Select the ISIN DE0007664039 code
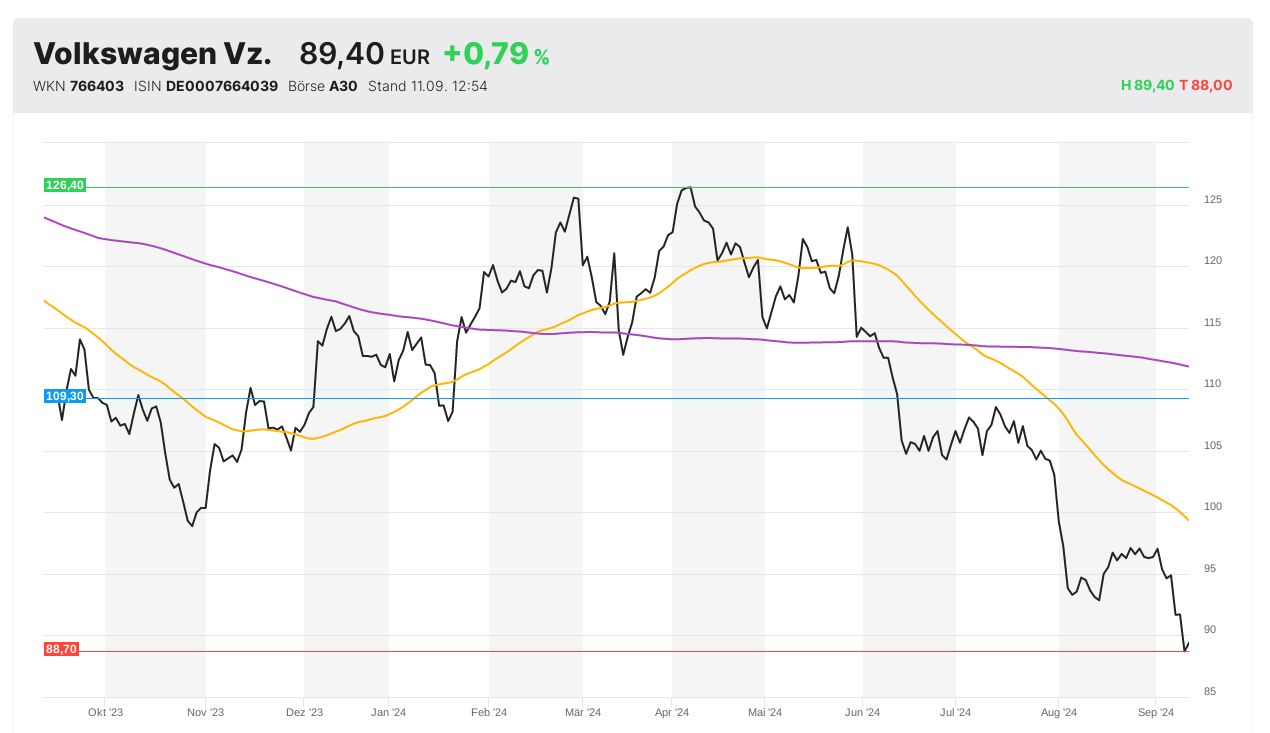Viewport: 1270px width, 733px height. (x=222, y=86)
